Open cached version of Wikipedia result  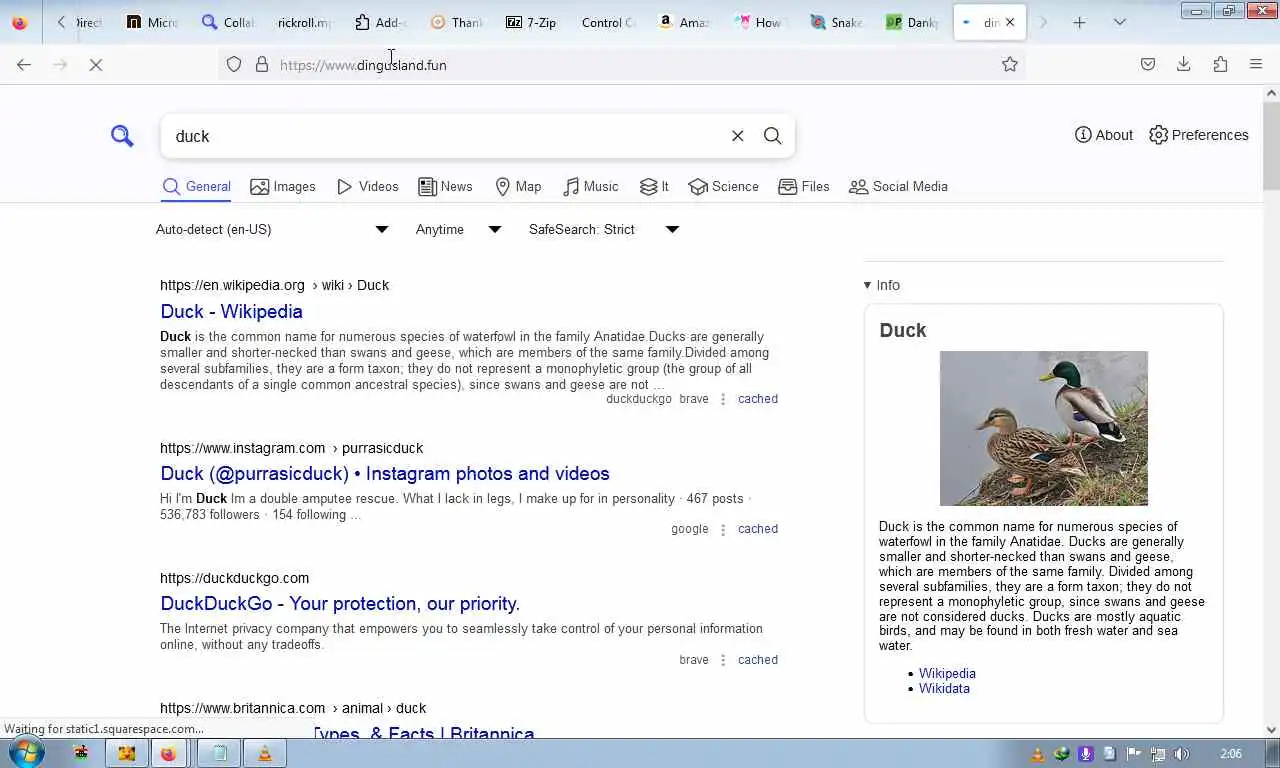coord(758,399)
